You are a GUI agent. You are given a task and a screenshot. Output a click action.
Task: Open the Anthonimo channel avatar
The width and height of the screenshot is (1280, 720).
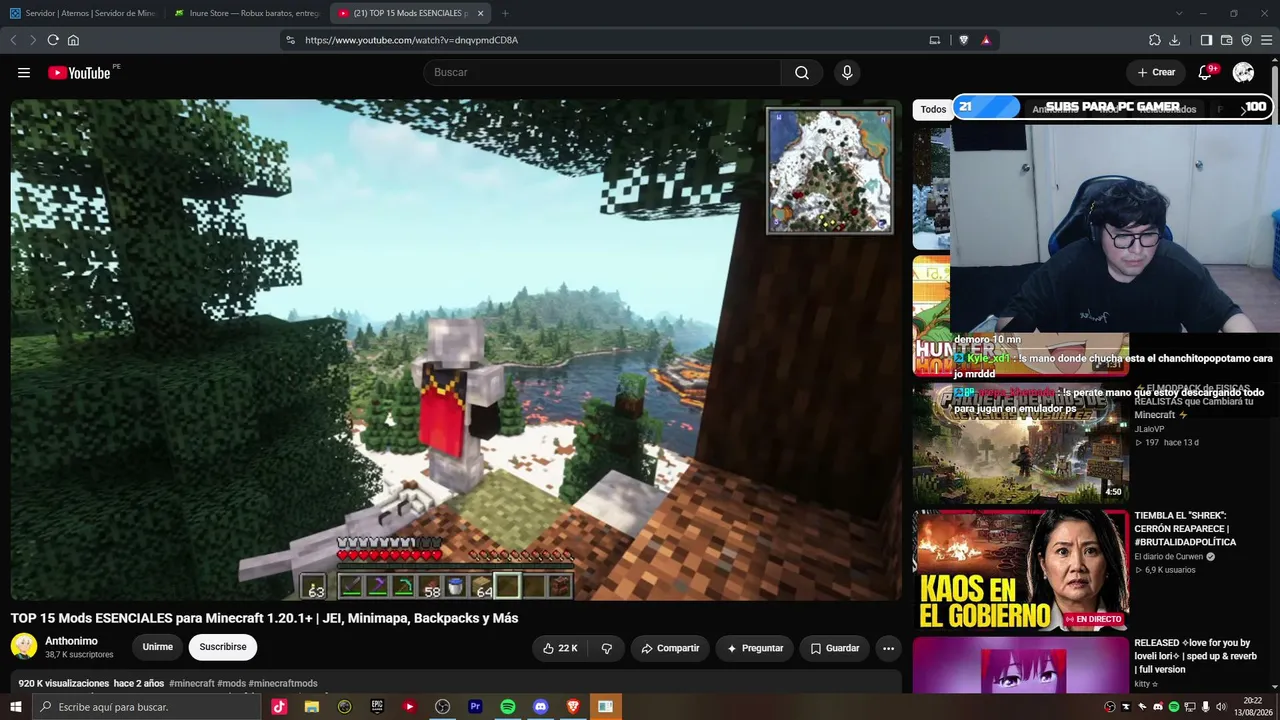(x=24, y=647)
